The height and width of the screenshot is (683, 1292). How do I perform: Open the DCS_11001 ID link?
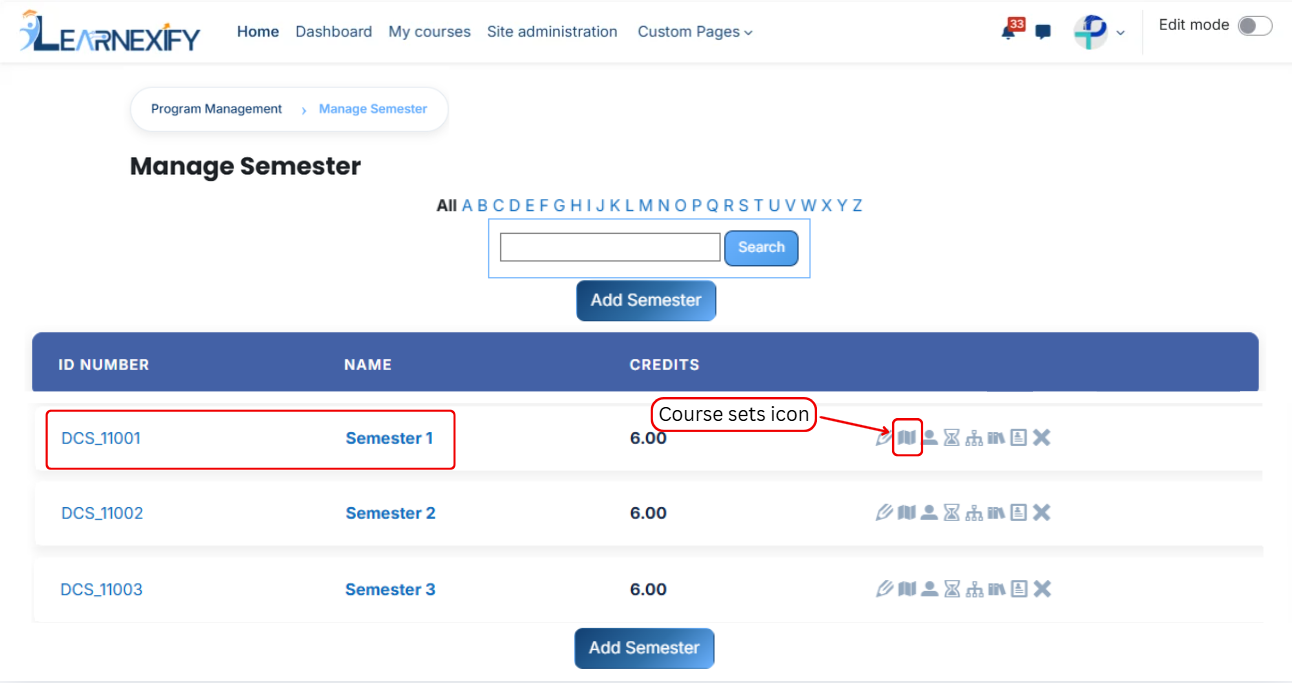101,438
